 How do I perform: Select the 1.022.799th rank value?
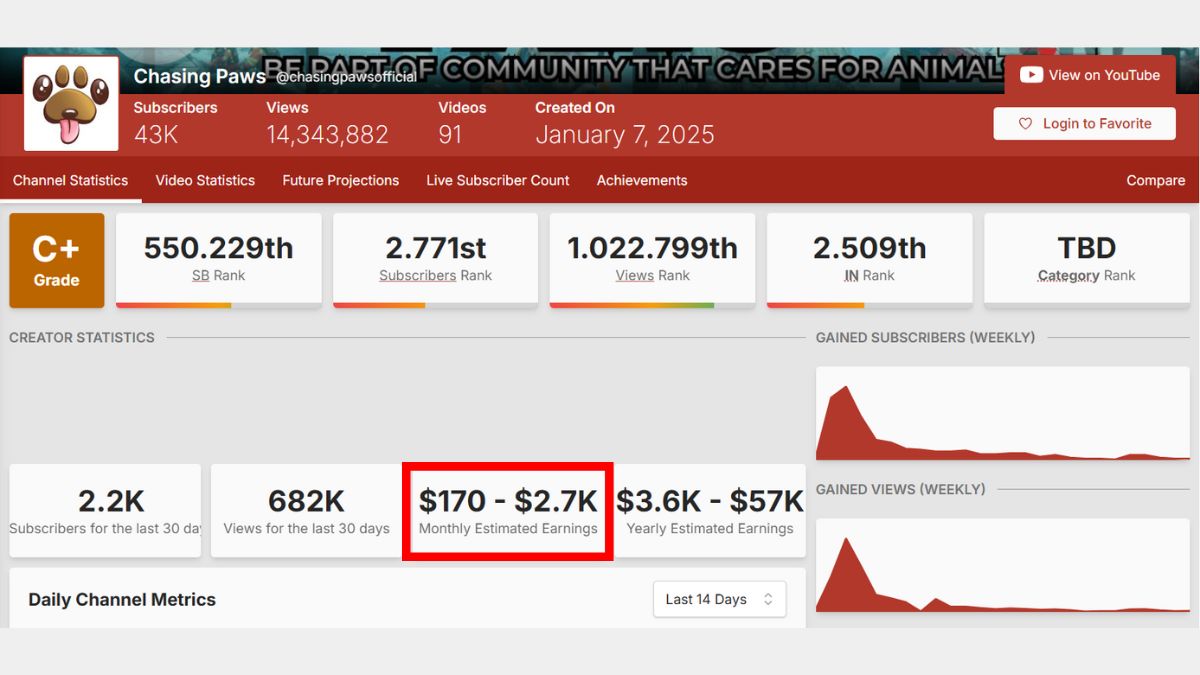pos(652,248)
